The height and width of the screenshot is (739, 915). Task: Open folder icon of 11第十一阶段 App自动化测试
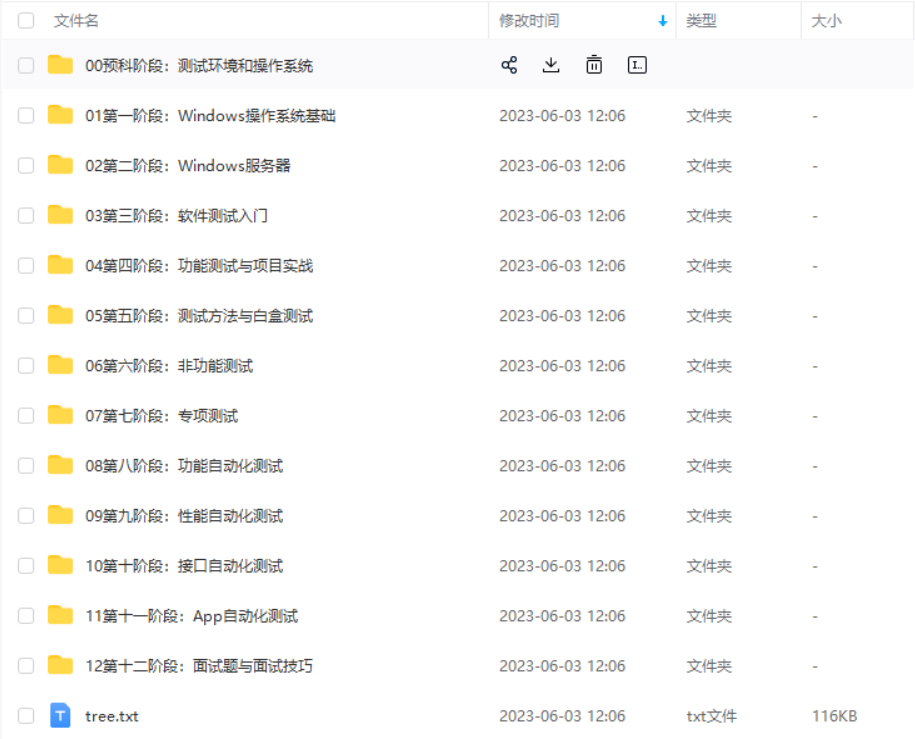(x=60, y=615)
